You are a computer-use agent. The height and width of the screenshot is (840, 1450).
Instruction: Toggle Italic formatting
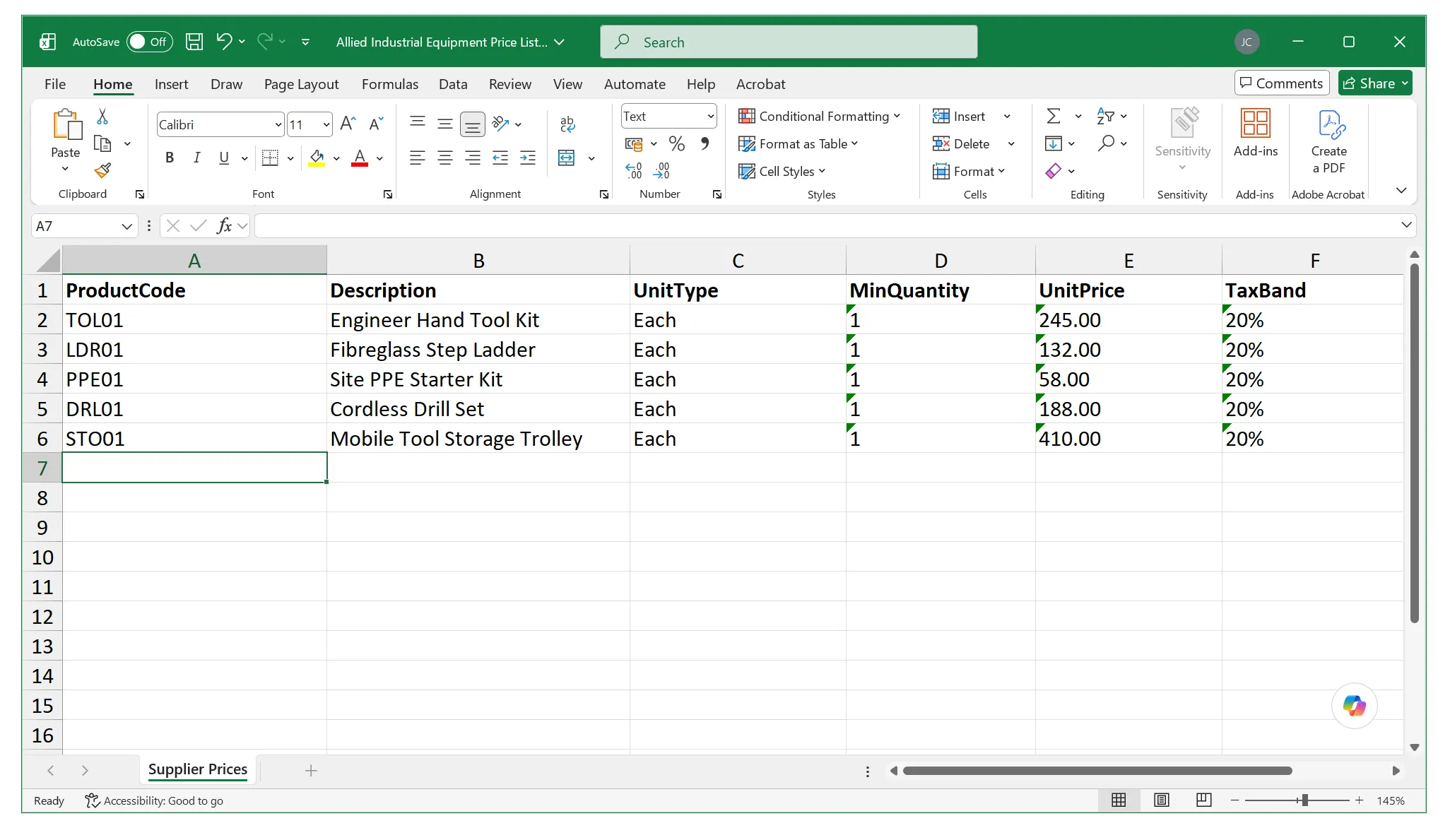(197, 158)
